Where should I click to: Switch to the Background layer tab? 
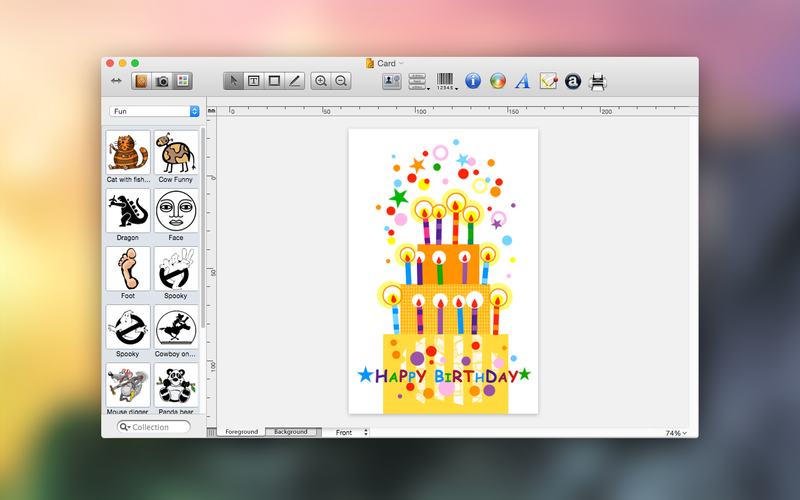(291, 432)
